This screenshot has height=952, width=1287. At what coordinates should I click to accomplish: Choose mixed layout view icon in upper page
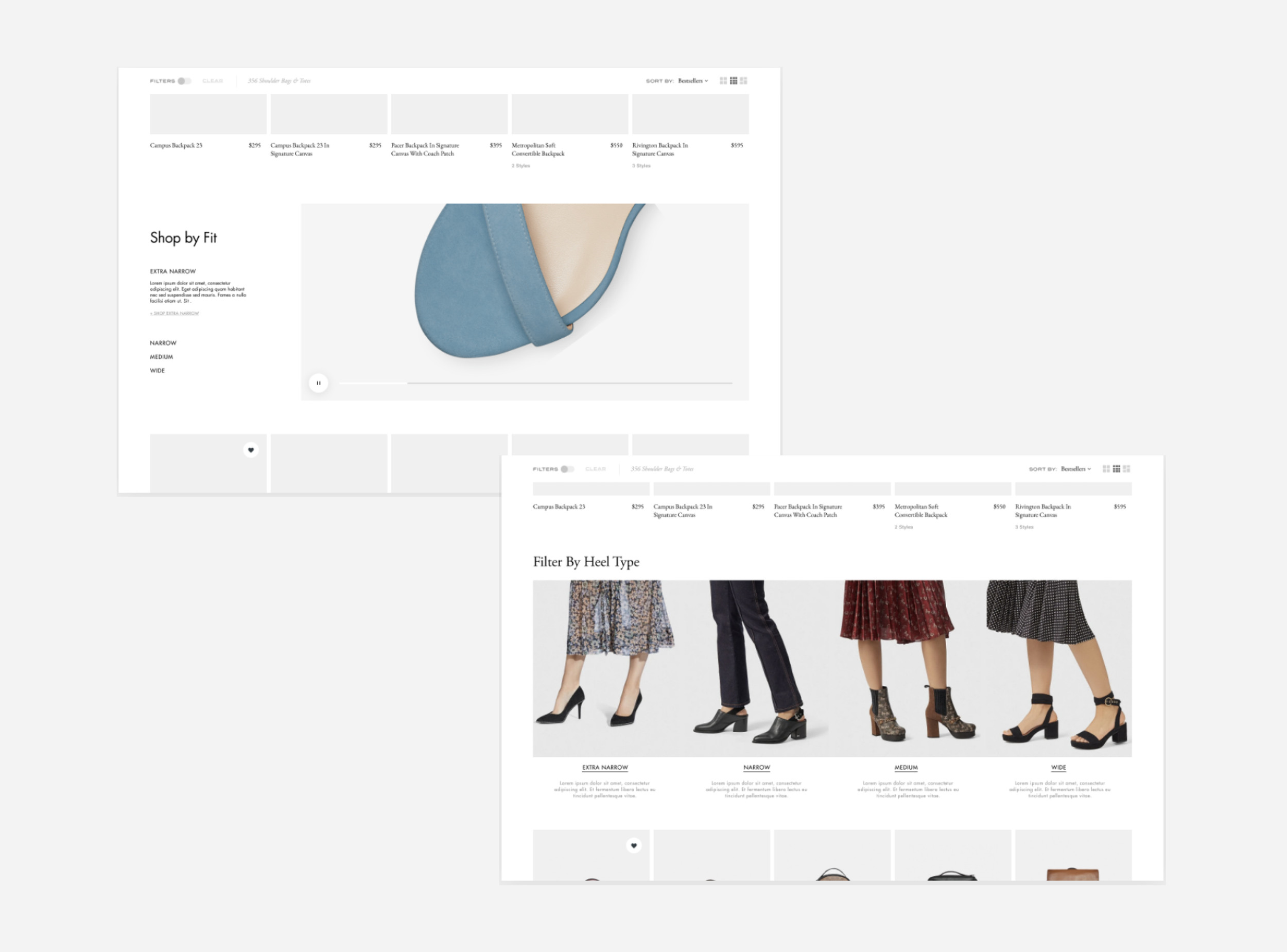744,81
